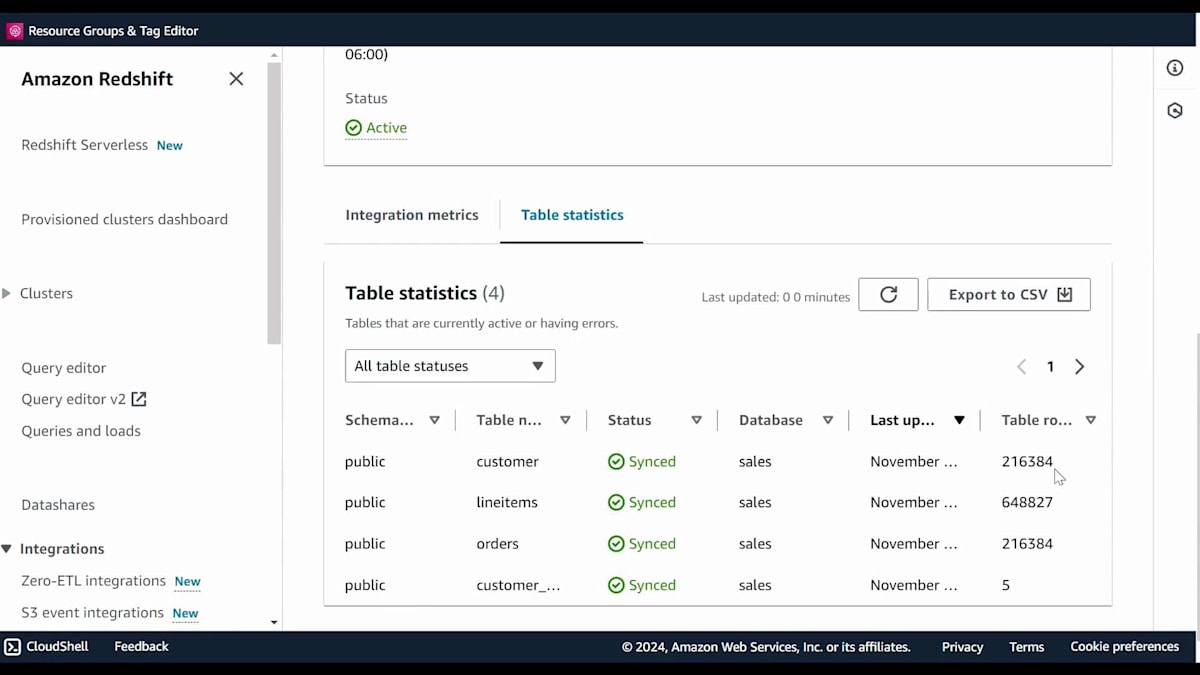
Task: Open Query editor v2
Action: [x=73, y=399]
